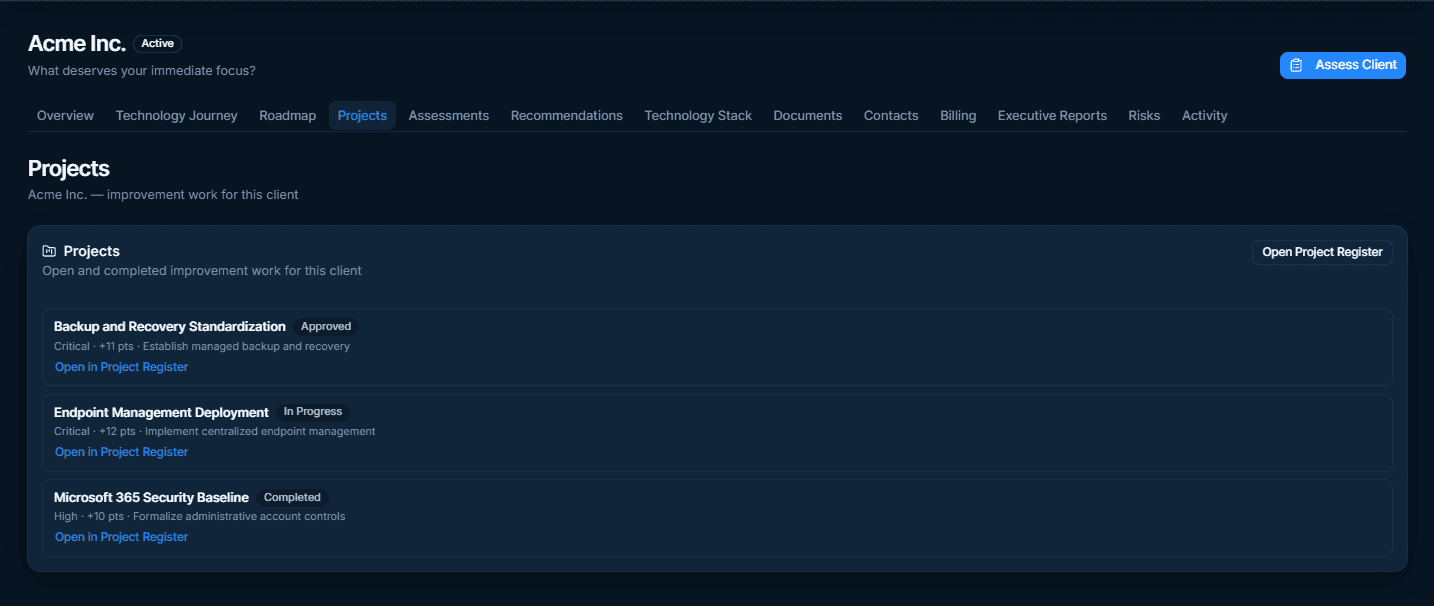Click 'Critical · +11 pts' project details line
This screenshot has width=1434, height=606.
coord(202,347)
